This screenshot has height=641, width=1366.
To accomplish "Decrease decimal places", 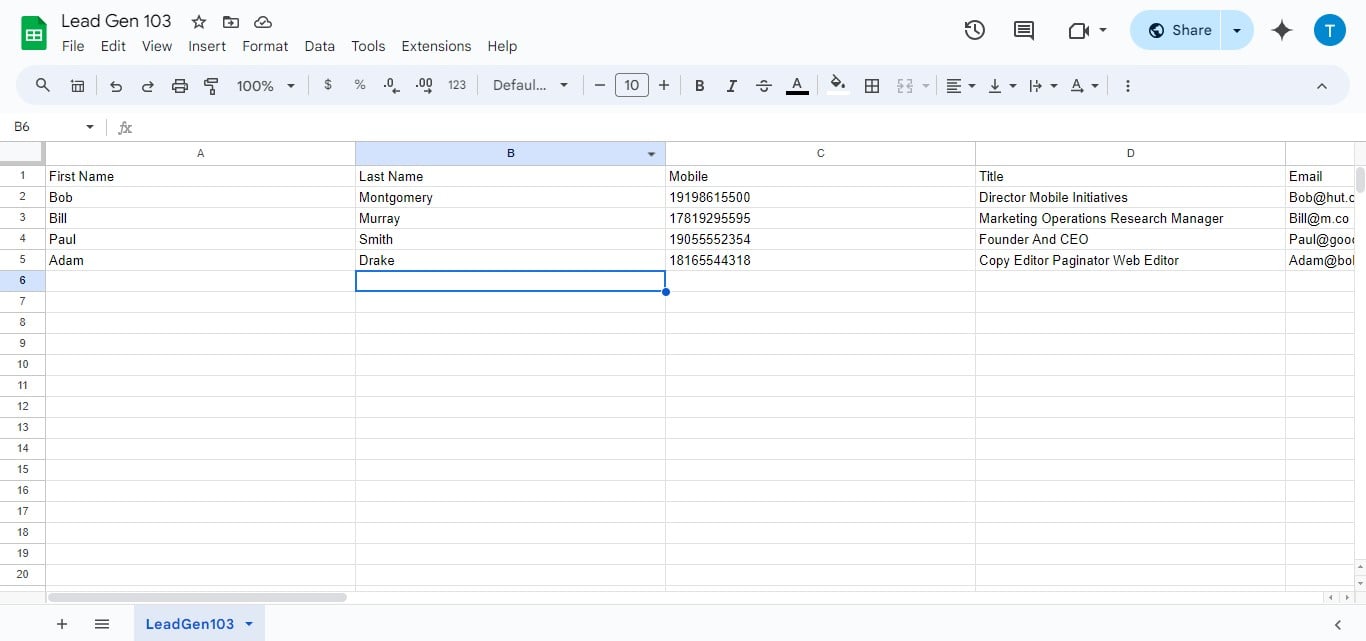I will (x=390, y=85).
